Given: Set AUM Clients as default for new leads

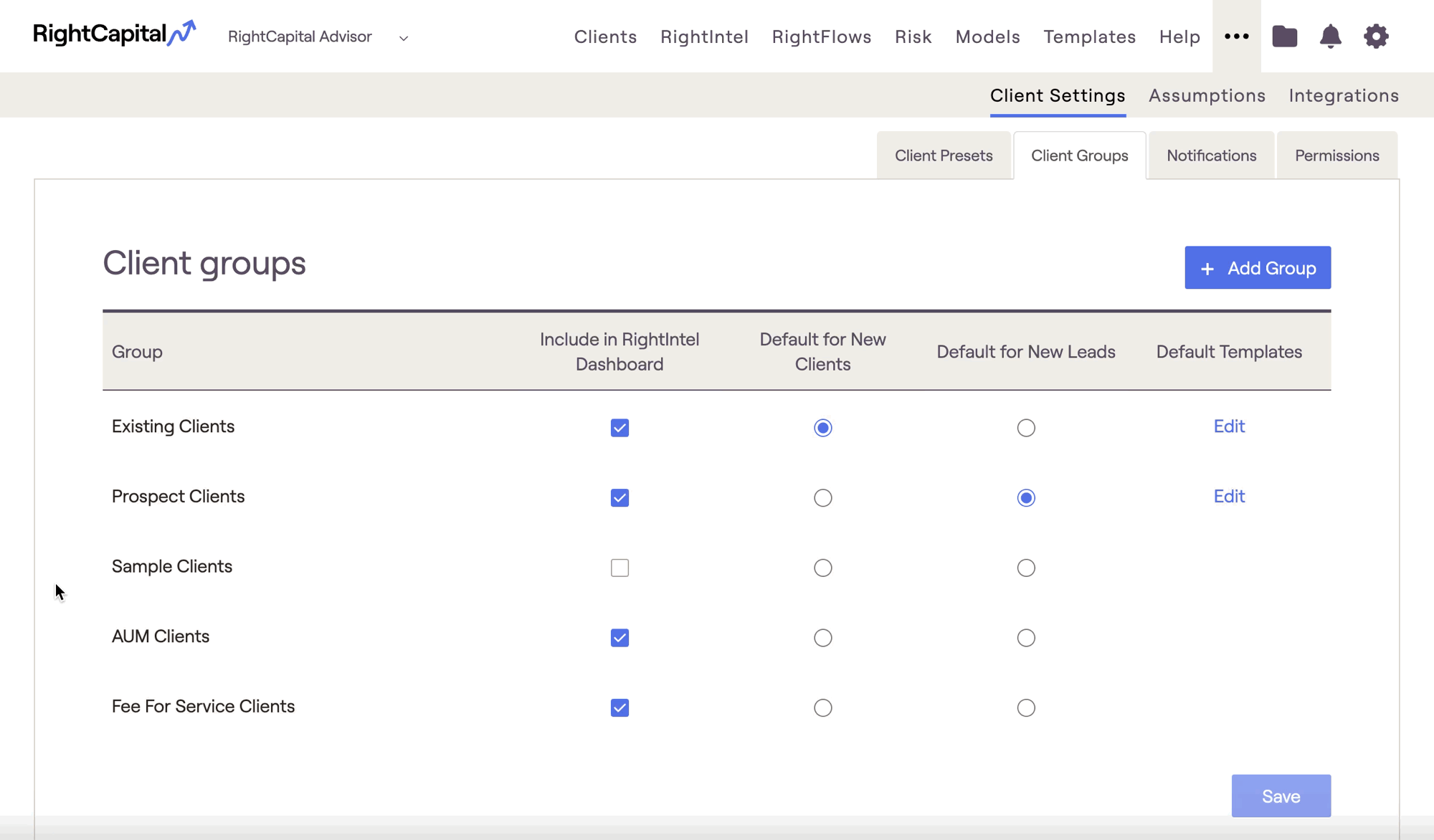Looking at the screenshot, I should 1026,638.
